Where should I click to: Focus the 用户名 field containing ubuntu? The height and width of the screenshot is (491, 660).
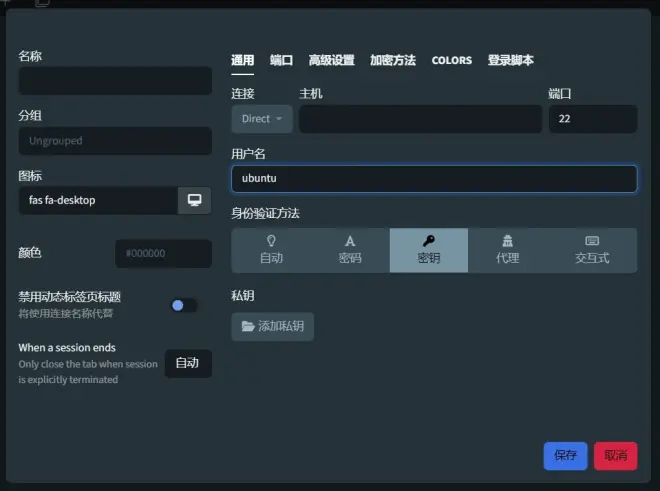[x=434, y=179]
